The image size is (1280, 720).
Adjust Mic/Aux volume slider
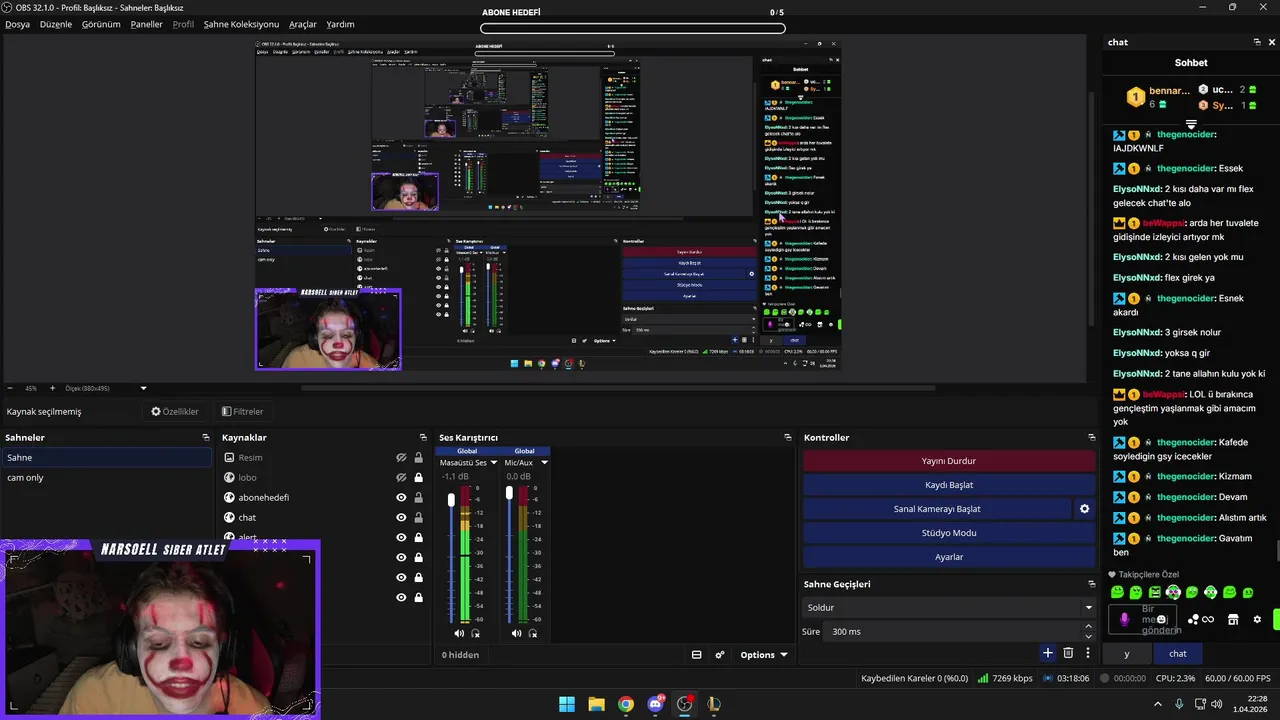509,492
